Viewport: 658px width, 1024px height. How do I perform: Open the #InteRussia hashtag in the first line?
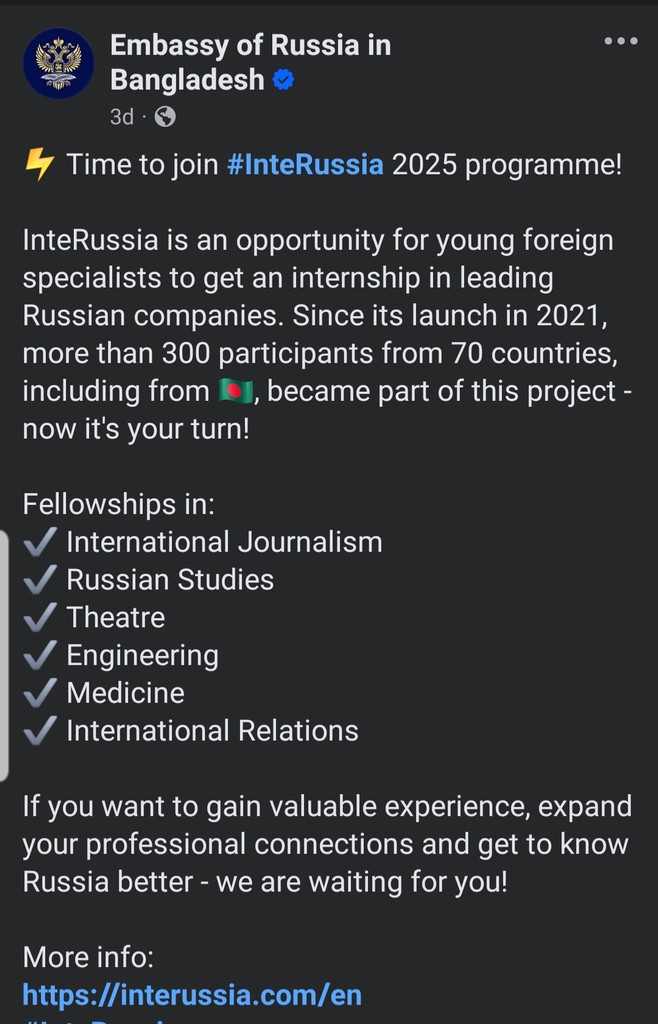click(x=305, y=165)
